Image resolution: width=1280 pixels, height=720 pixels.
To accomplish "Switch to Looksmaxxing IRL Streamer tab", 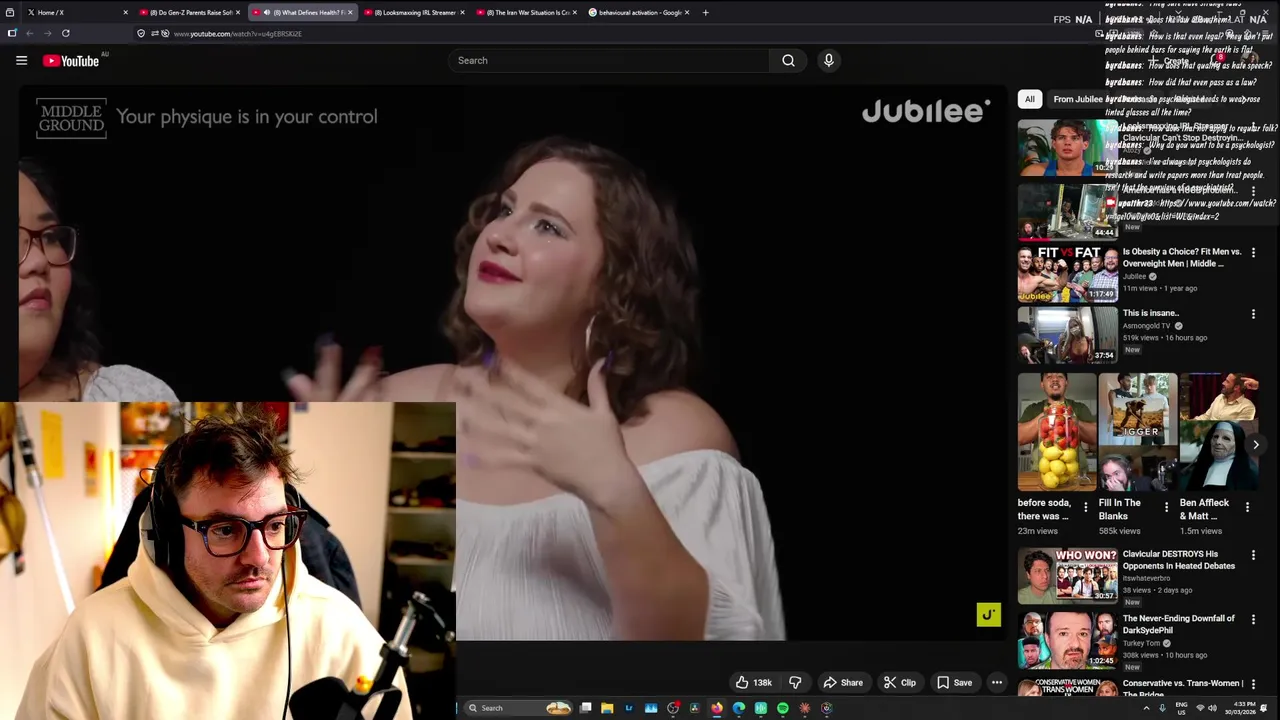I will [x=414, y=12].
